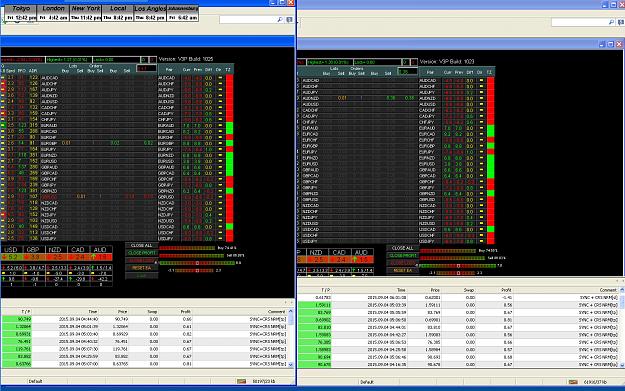Image resolution: width=625 pixels, height=391 pixels.
Task: Sort by Time column in left trade table
Action: click(92, 312)
